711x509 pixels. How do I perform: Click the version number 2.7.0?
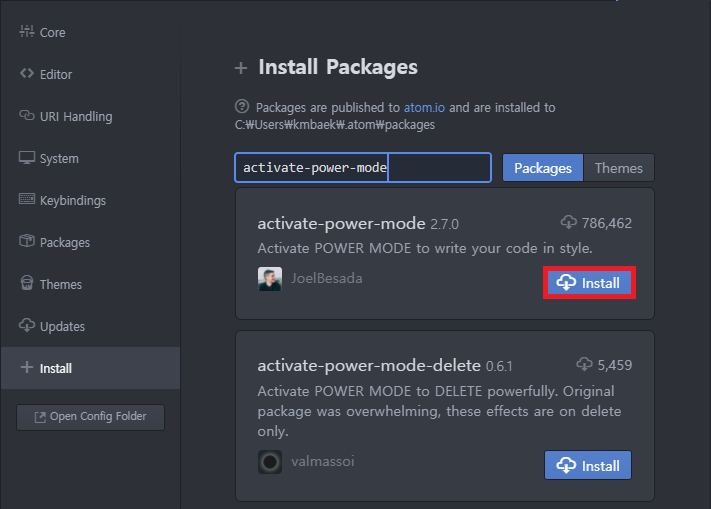[444, 224]
